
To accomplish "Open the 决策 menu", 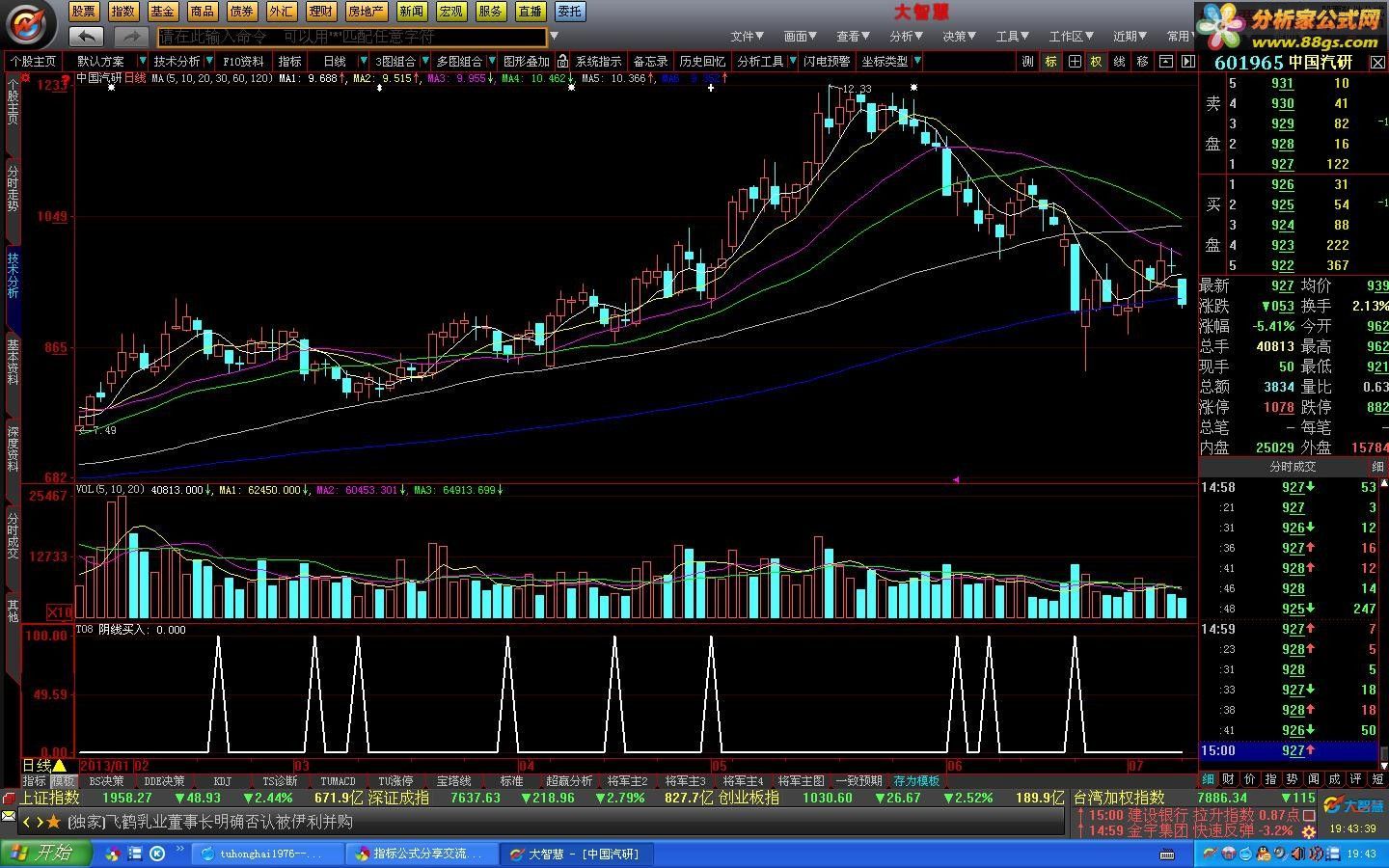I will 960,37.
